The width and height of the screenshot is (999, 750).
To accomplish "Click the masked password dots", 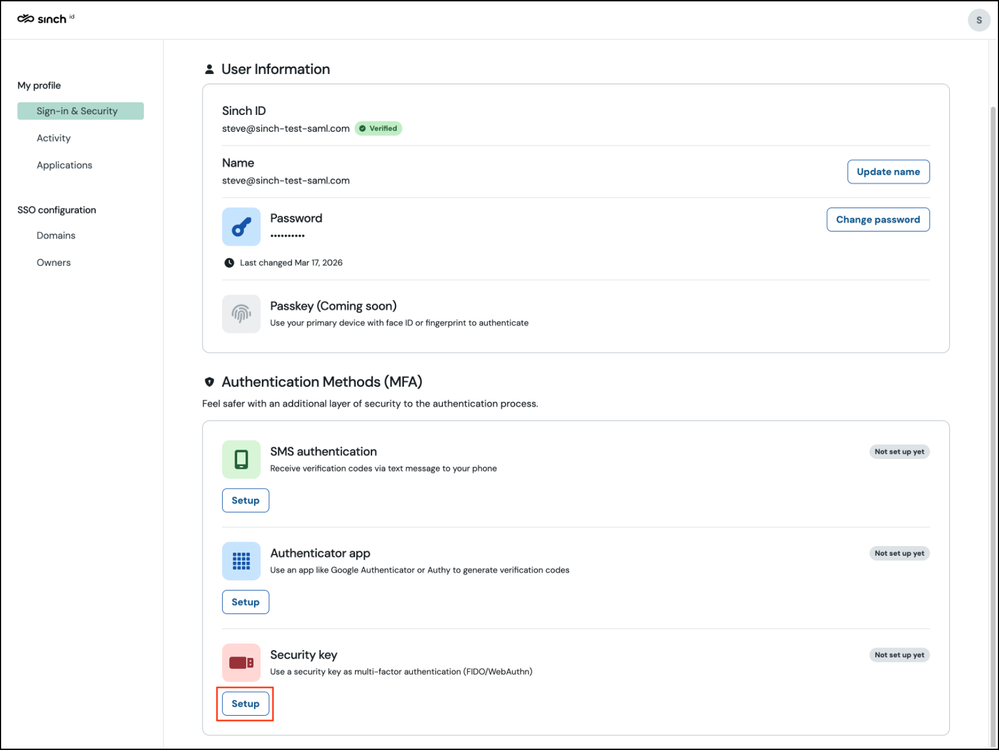I will pos(287,236).
